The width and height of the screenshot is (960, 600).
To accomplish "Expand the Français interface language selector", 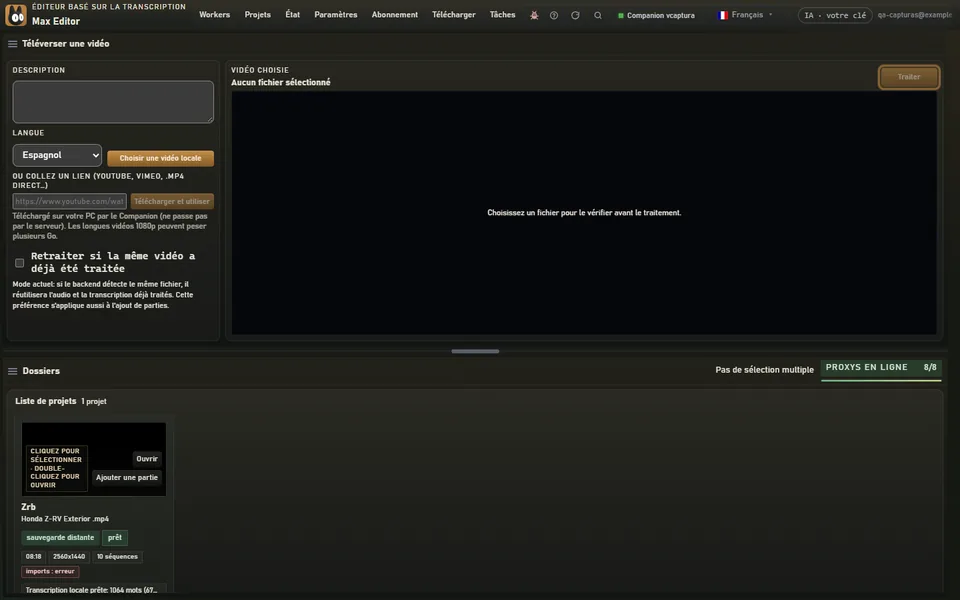I will pos(745,15).
